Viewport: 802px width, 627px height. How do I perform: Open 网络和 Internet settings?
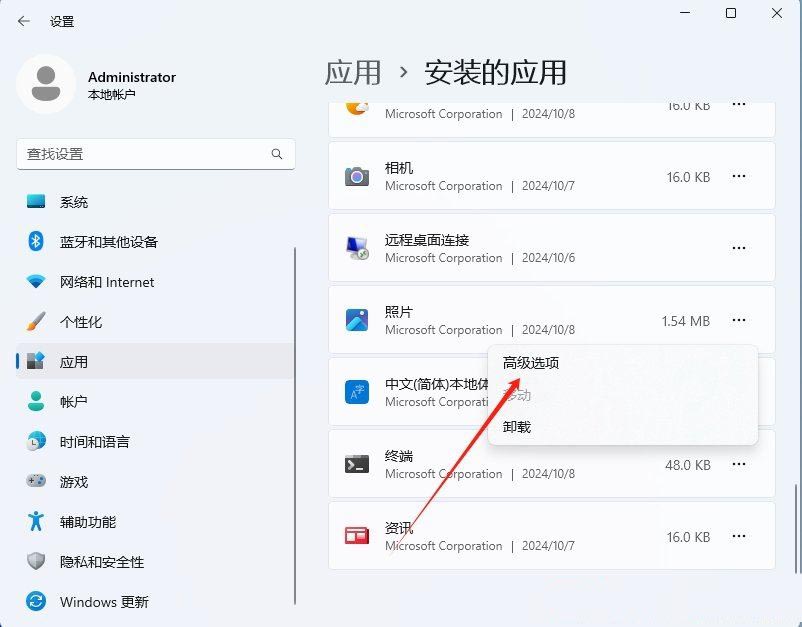(x=155, y=282)
